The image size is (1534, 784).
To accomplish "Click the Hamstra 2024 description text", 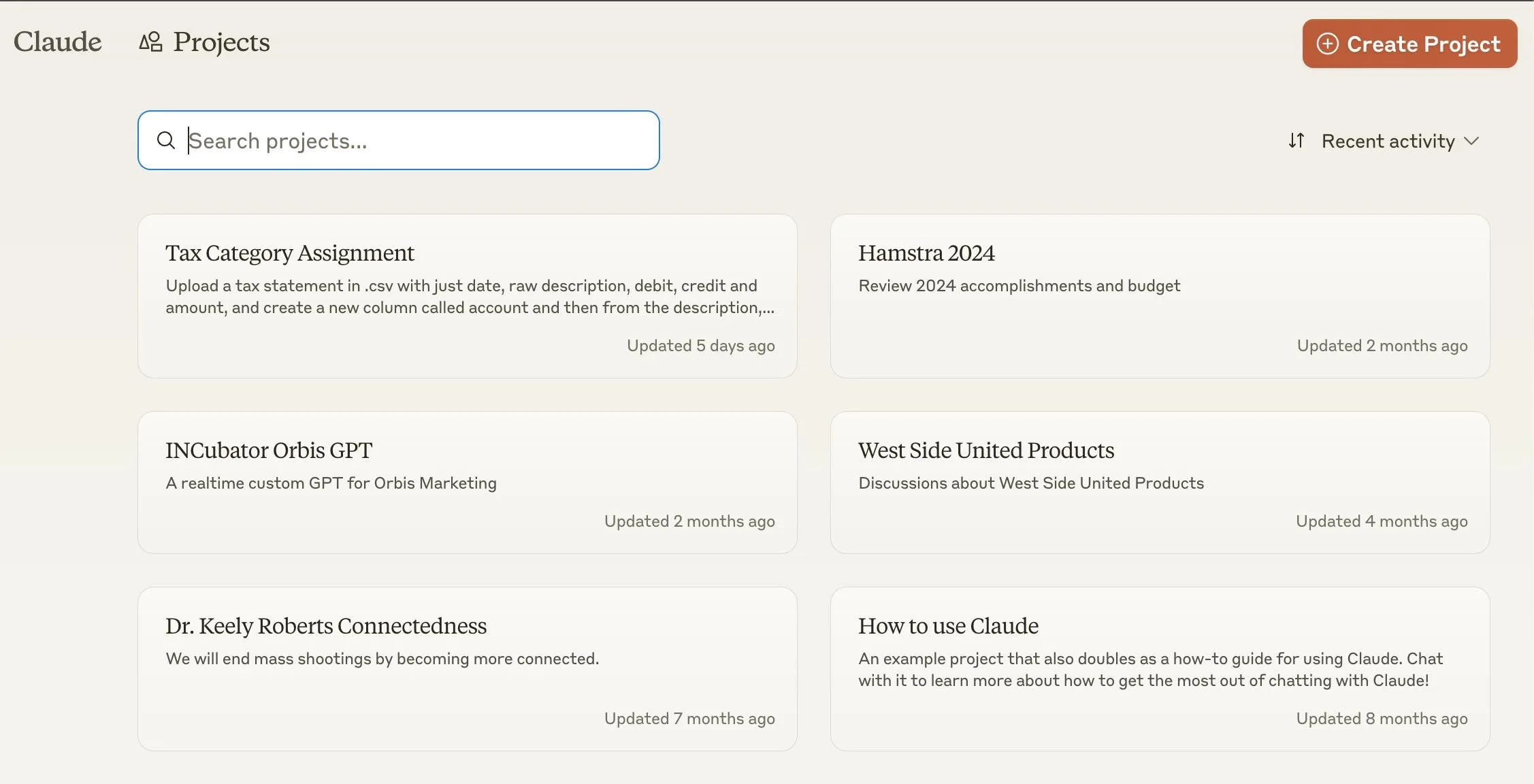I will [x=1018, y=286].
